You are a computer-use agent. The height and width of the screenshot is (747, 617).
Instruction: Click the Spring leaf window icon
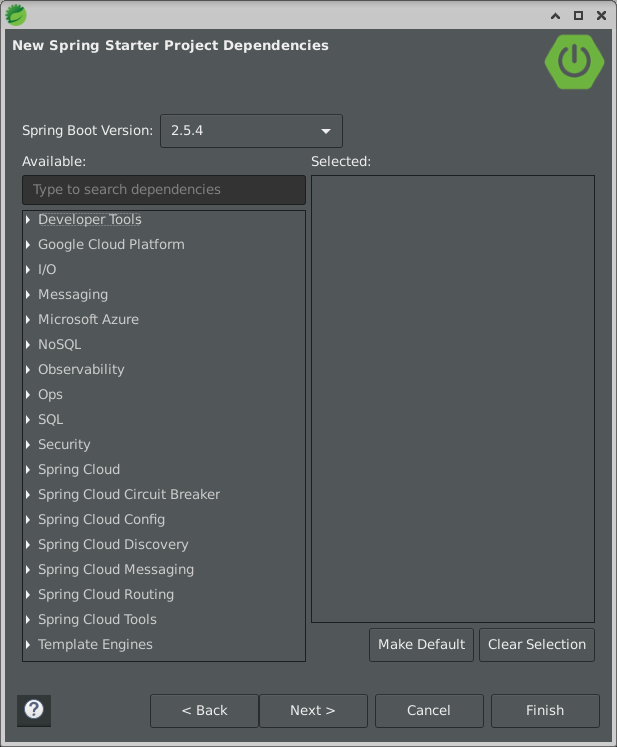click(x=16, y=15)
